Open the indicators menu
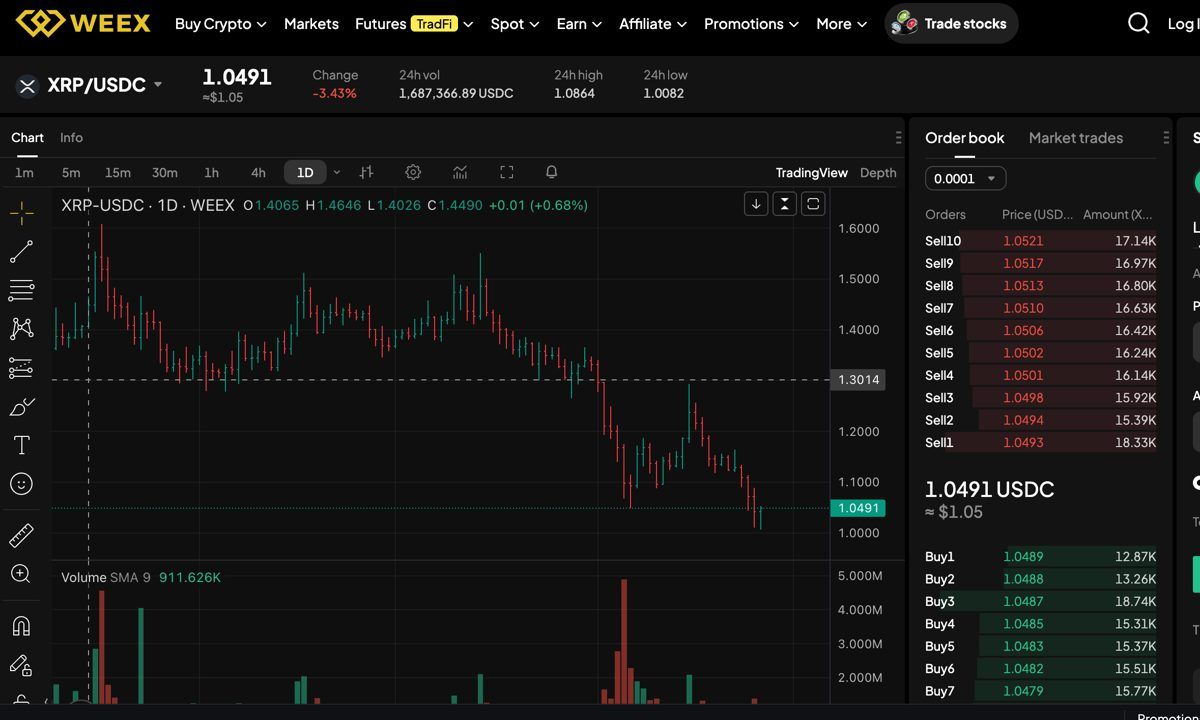The width and height of the screenshot is (1200, 720). tap(460, 172)
